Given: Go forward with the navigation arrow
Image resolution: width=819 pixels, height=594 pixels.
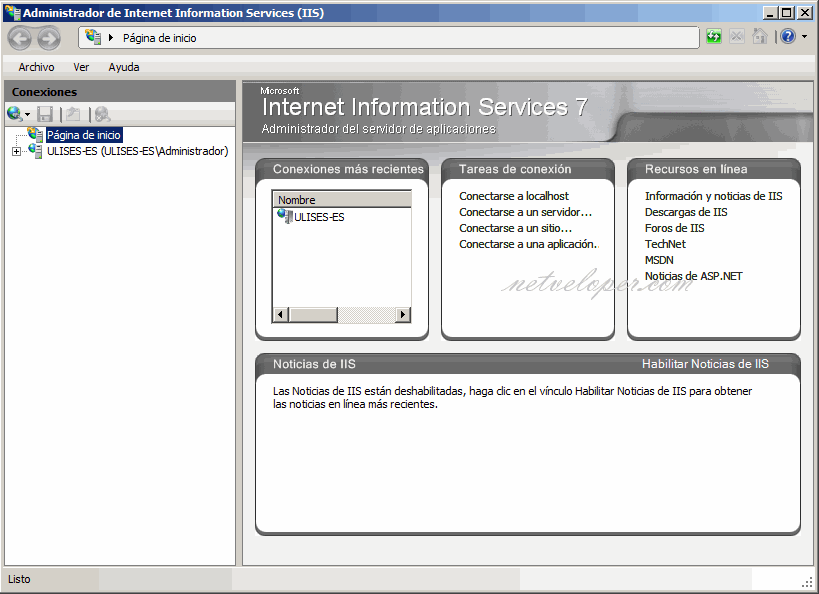Looking at the screenshot, I should [49, 38].
